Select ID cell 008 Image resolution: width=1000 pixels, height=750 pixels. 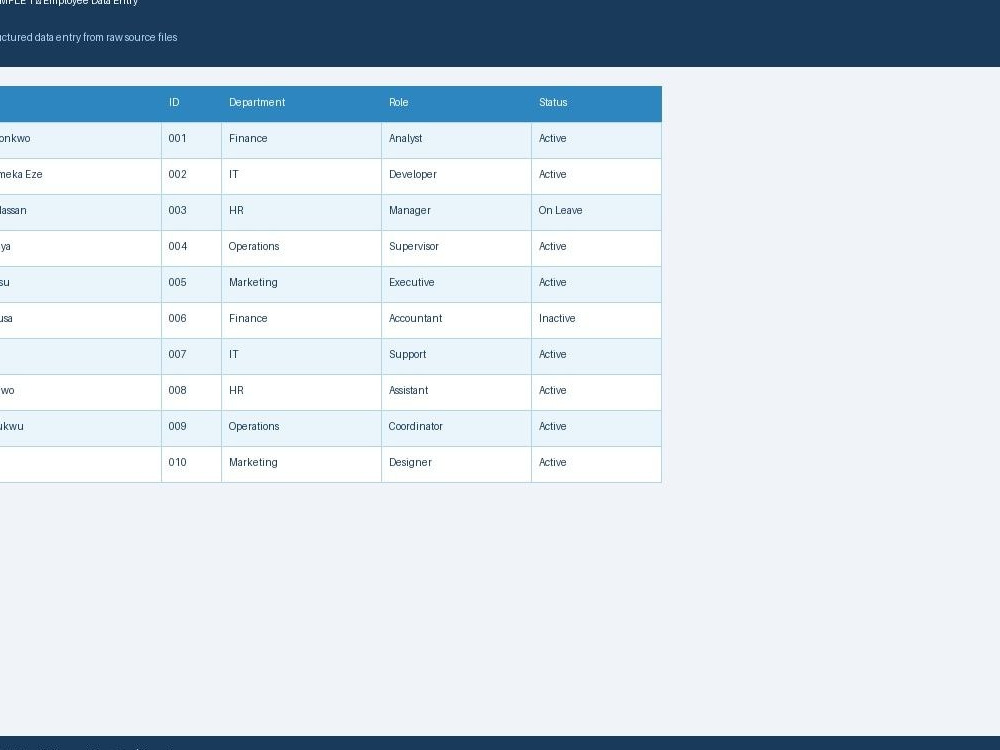point(191,392)
